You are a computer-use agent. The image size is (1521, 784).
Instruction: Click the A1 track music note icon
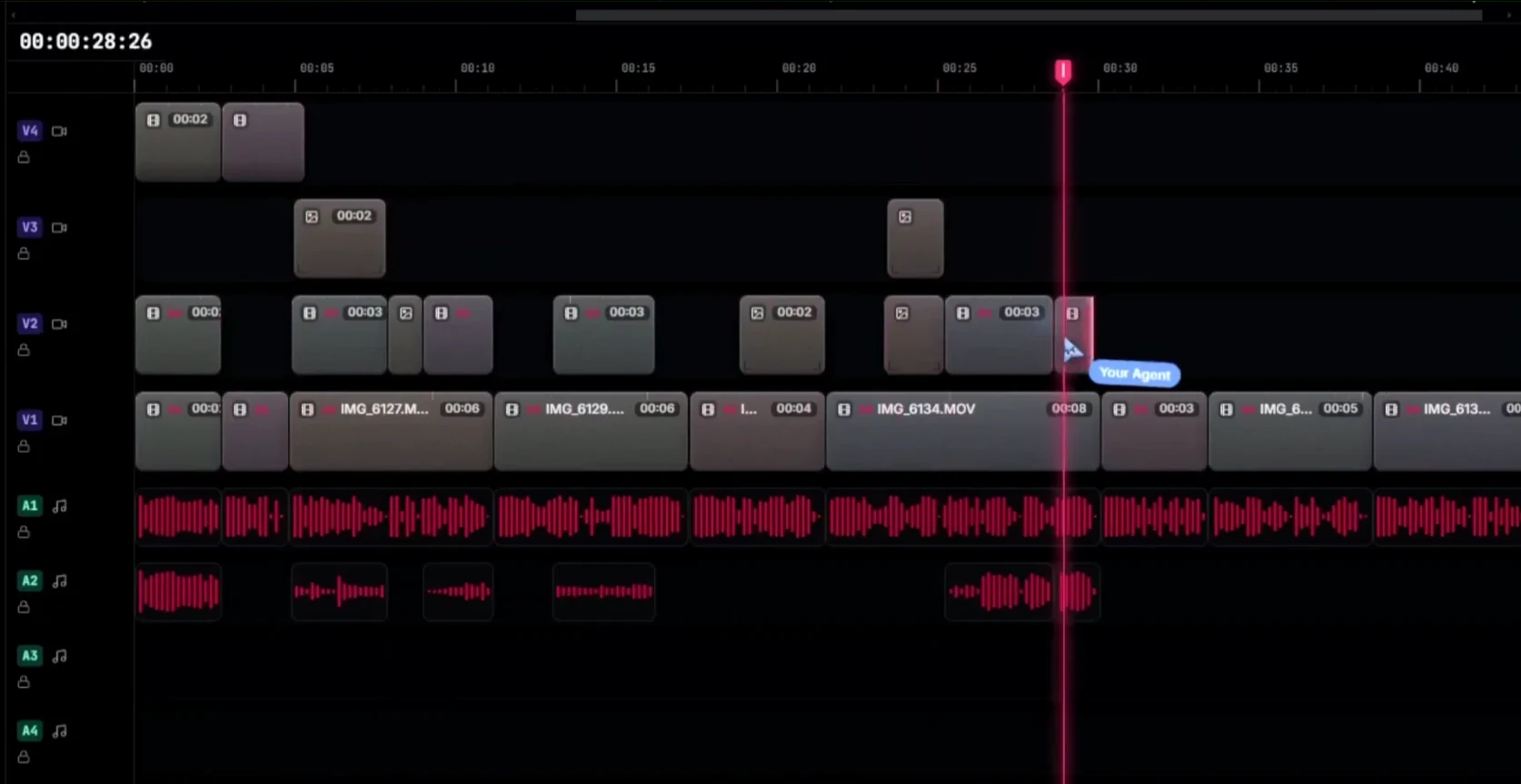coord(60,506)
